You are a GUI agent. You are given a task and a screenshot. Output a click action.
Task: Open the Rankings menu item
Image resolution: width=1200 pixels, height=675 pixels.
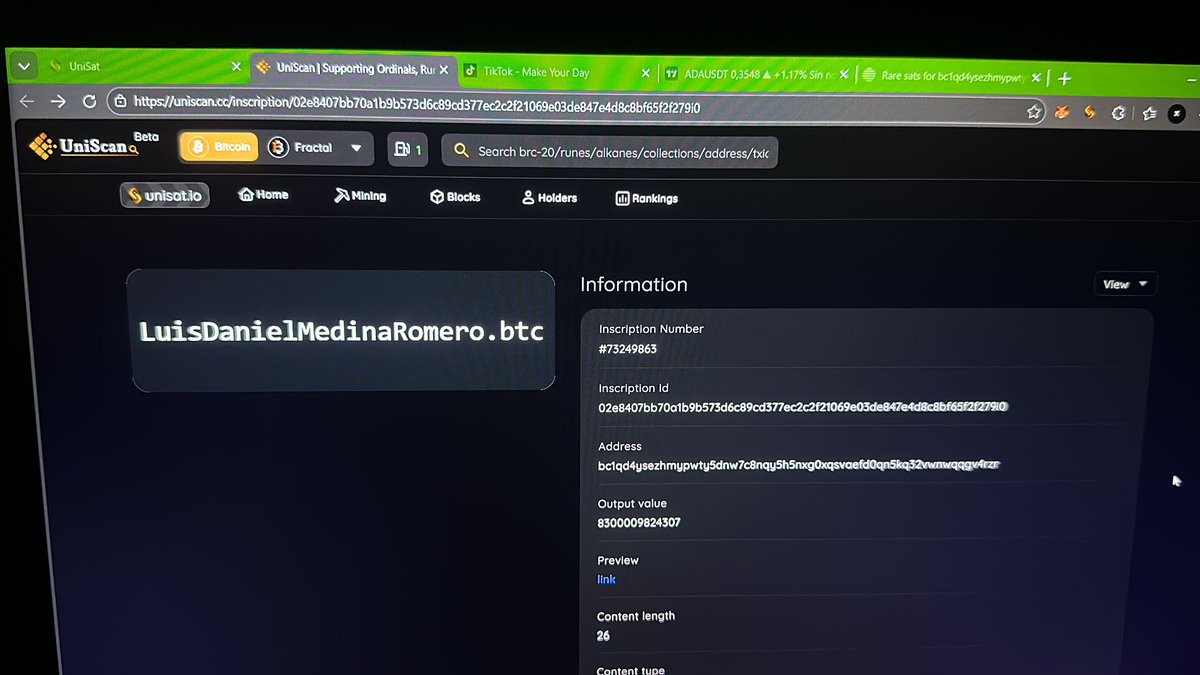(647, 199)
